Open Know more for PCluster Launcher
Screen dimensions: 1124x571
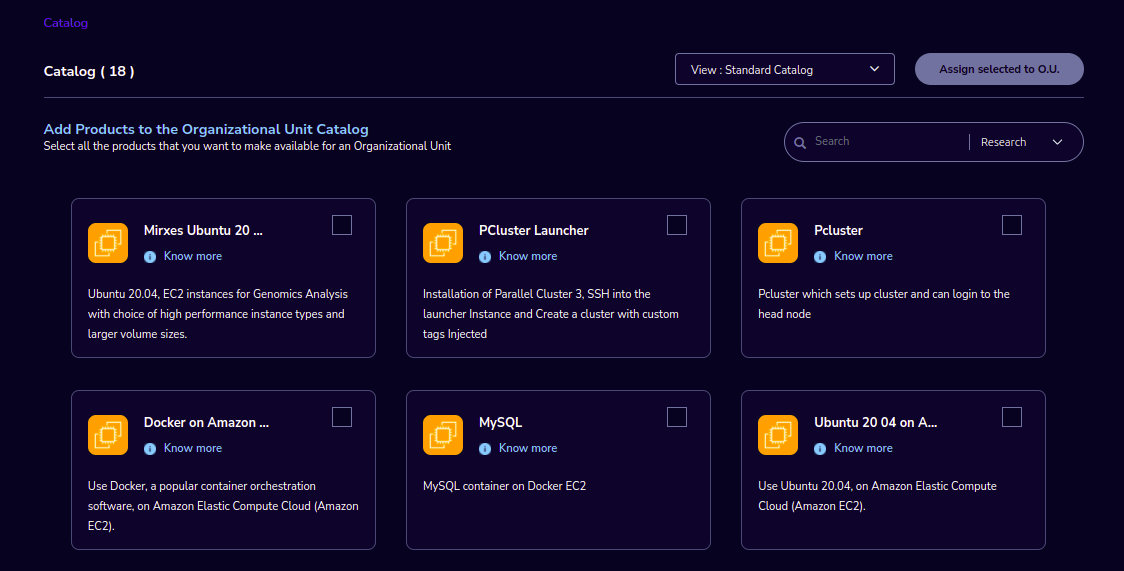pyautogui.click(x=528, y=256)
